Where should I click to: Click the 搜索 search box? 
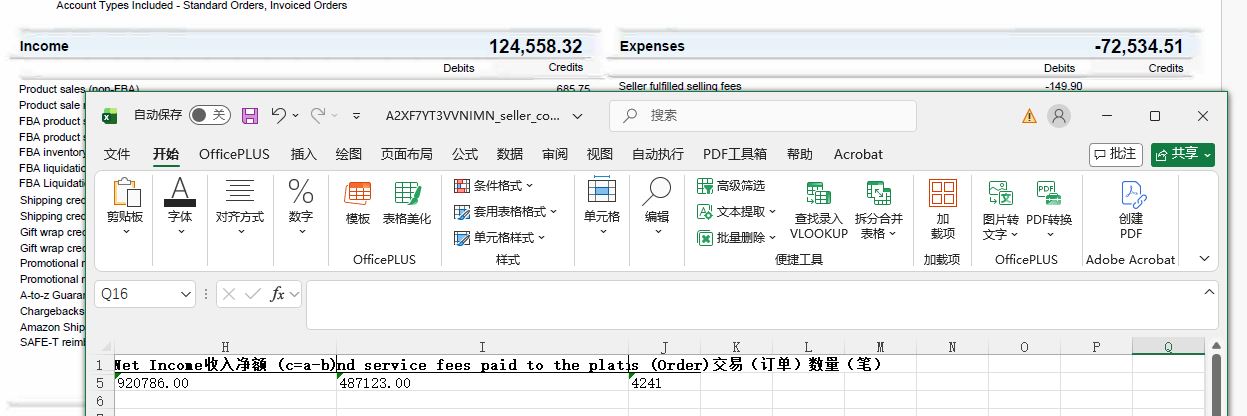coord(763,116)
